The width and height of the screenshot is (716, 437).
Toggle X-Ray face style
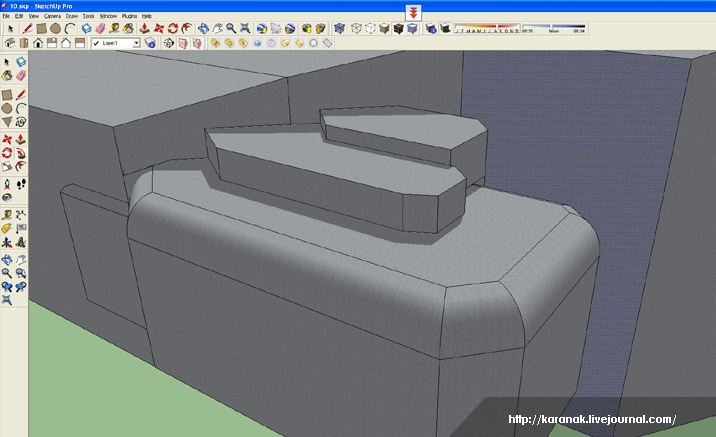tap(340, 29)
